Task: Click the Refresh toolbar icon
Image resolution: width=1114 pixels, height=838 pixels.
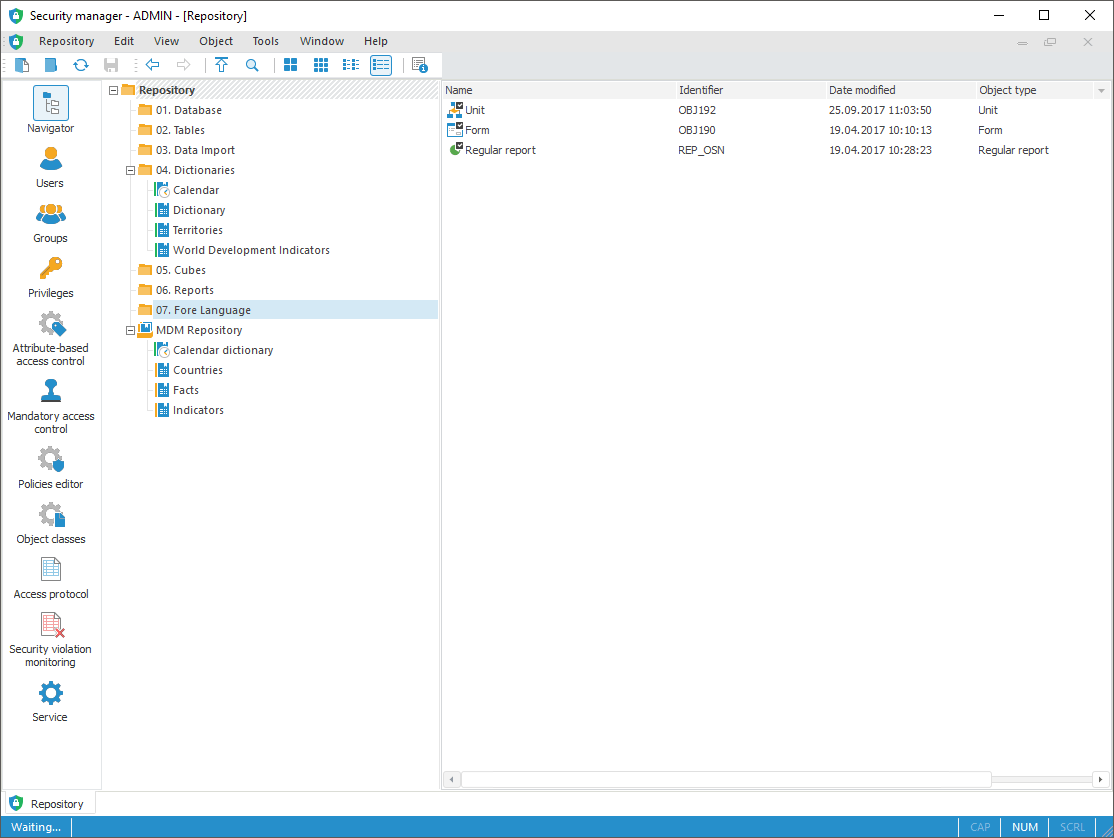Action: click(81, 65)
